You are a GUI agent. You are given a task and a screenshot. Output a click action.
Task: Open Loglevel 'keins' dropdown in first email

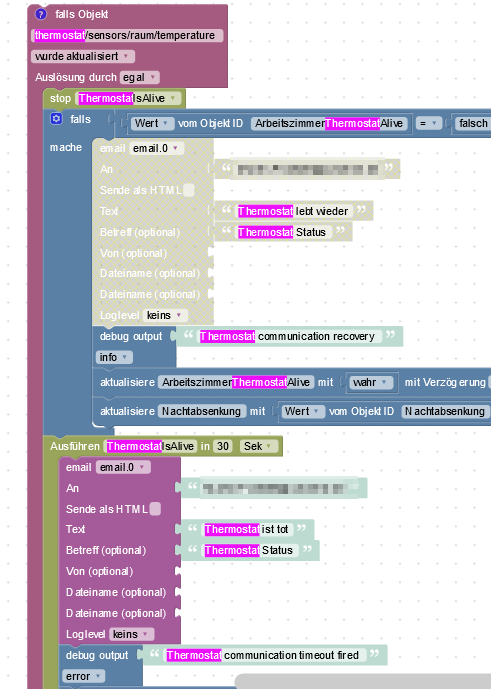coord(165,315)
